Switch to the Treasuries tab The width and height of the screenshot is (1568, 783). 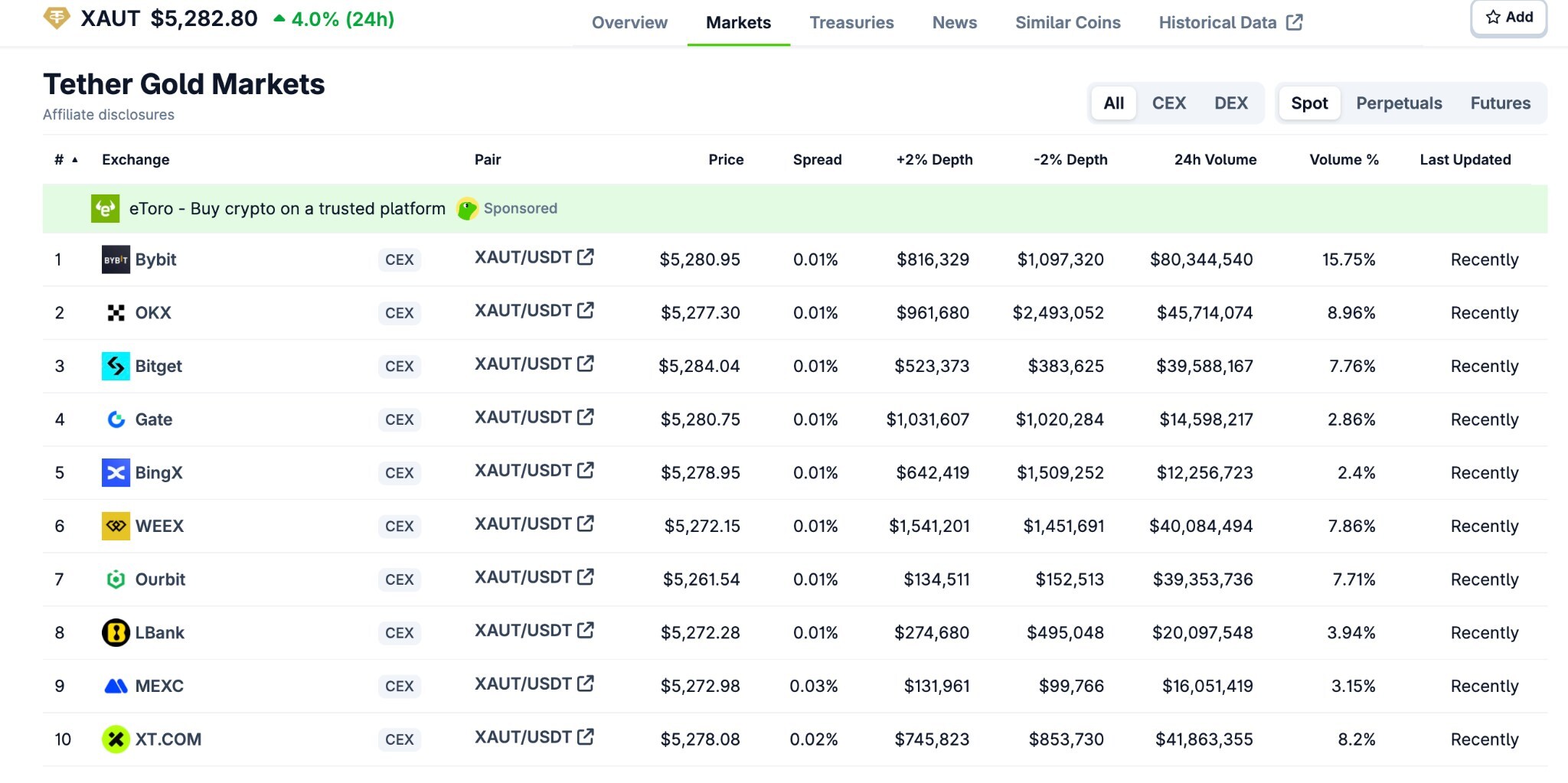coord(851,22)
